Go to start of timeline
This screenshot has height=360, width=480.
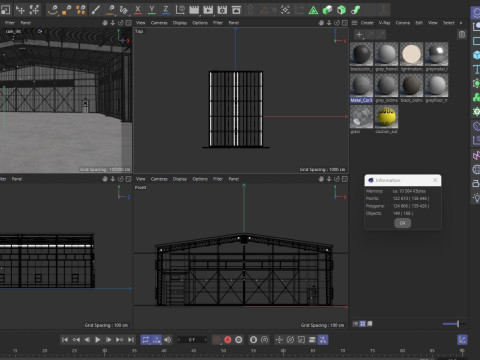click(x=65, y=340)
